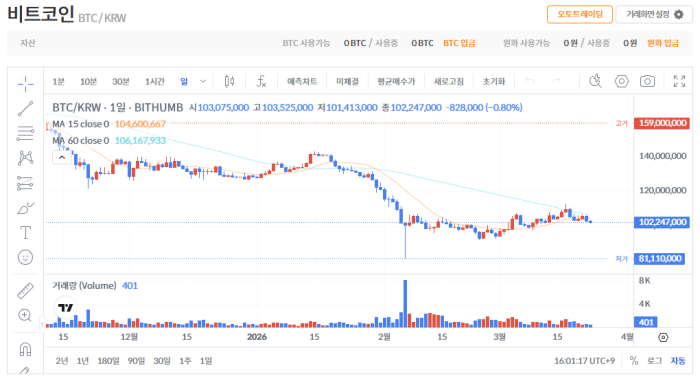Toggle the 미체결 display

347,82
